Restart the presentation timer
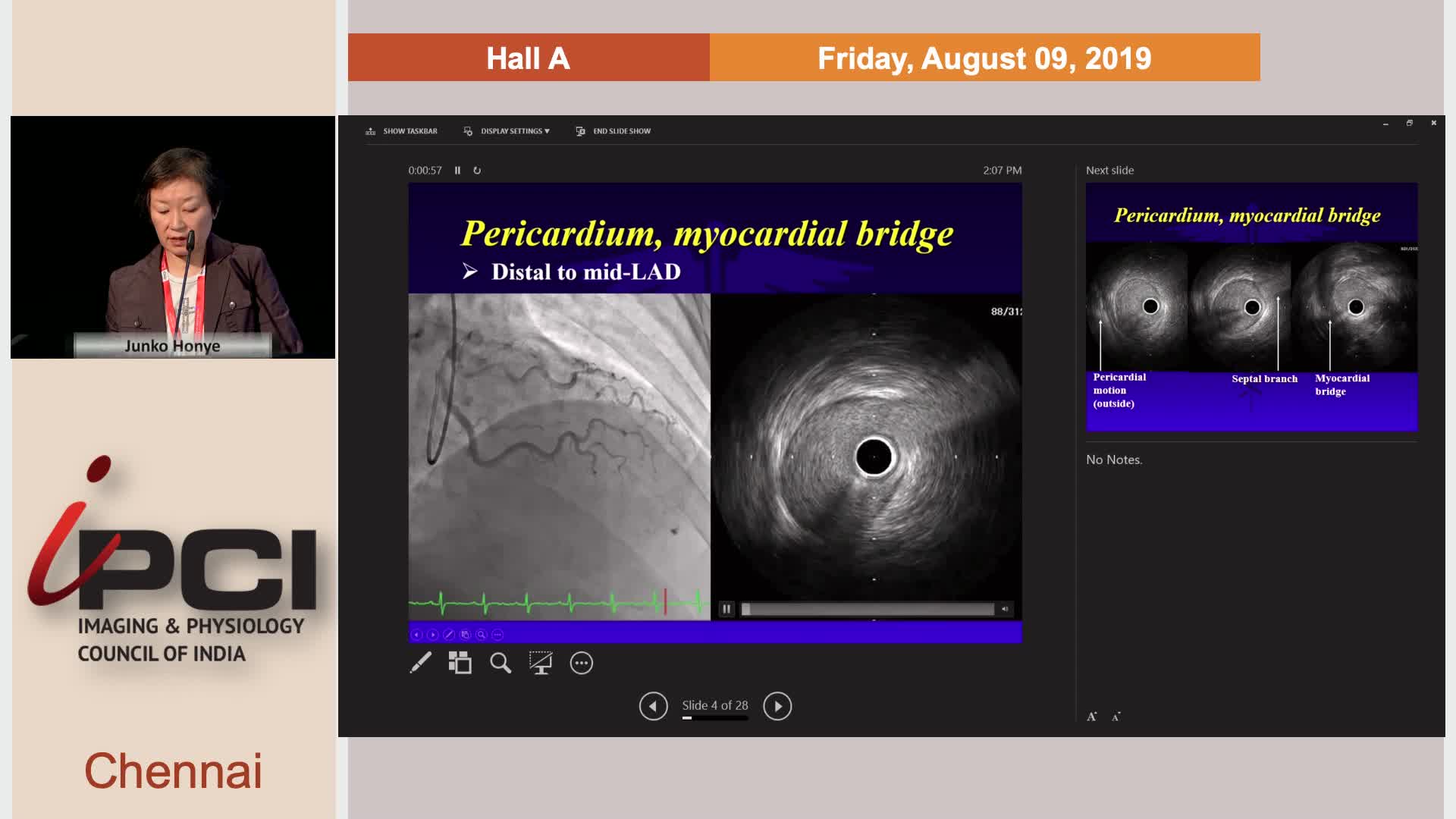Image resolution: width=1456 pixels, height=819 pixels. [477, 171]
